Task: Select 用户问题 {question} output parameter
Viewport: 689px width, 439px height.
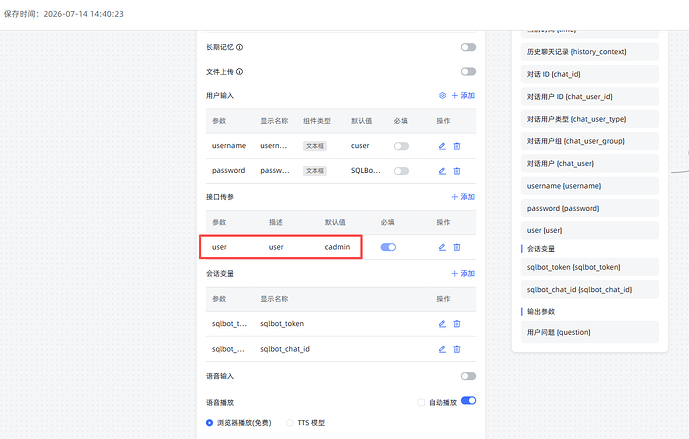Action: click(x=590, y=332)
